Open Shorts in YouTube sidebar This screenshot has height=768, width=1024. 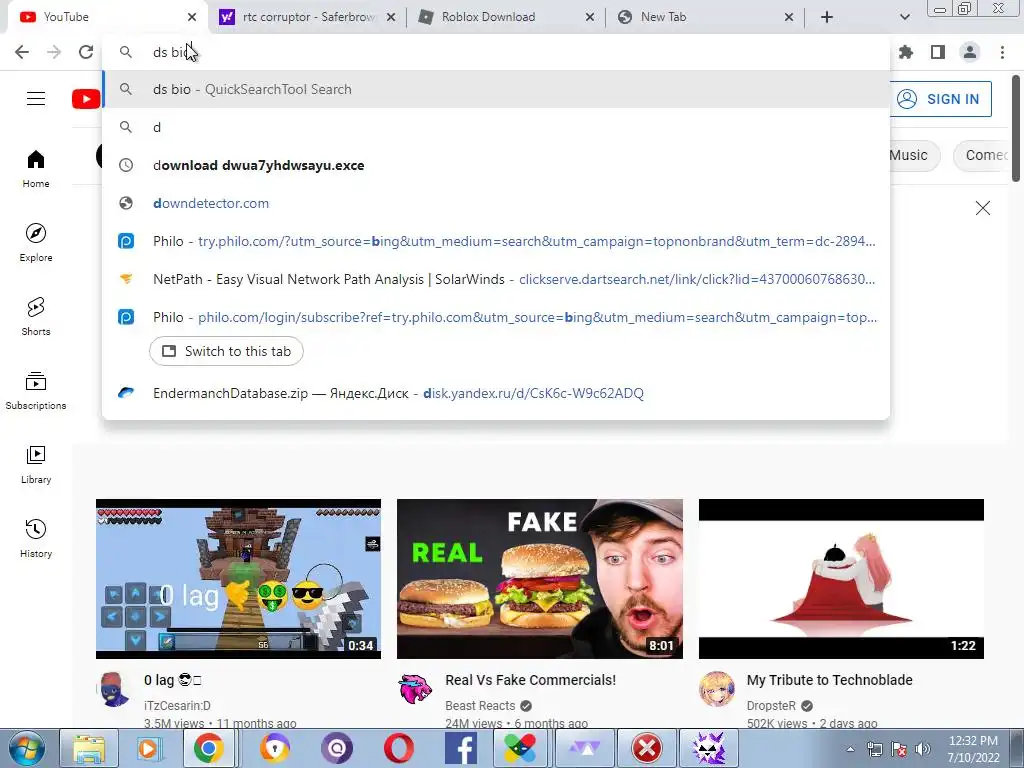(36, 316)
